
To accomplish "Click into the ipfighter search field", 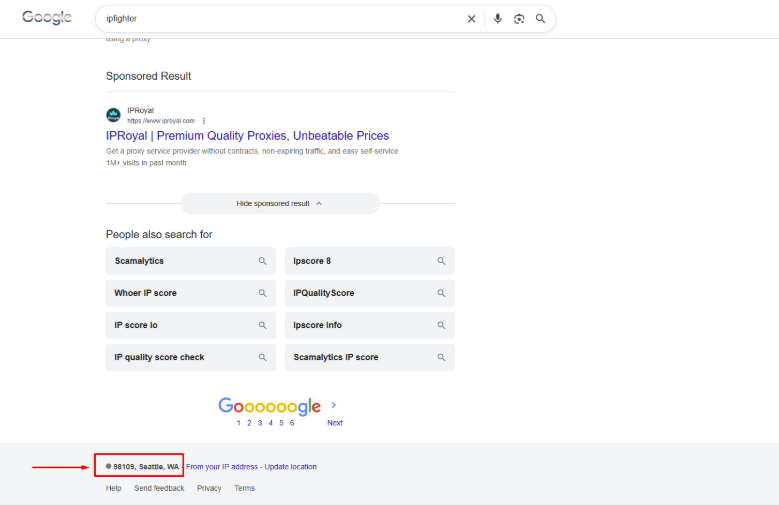I will 283,19.
